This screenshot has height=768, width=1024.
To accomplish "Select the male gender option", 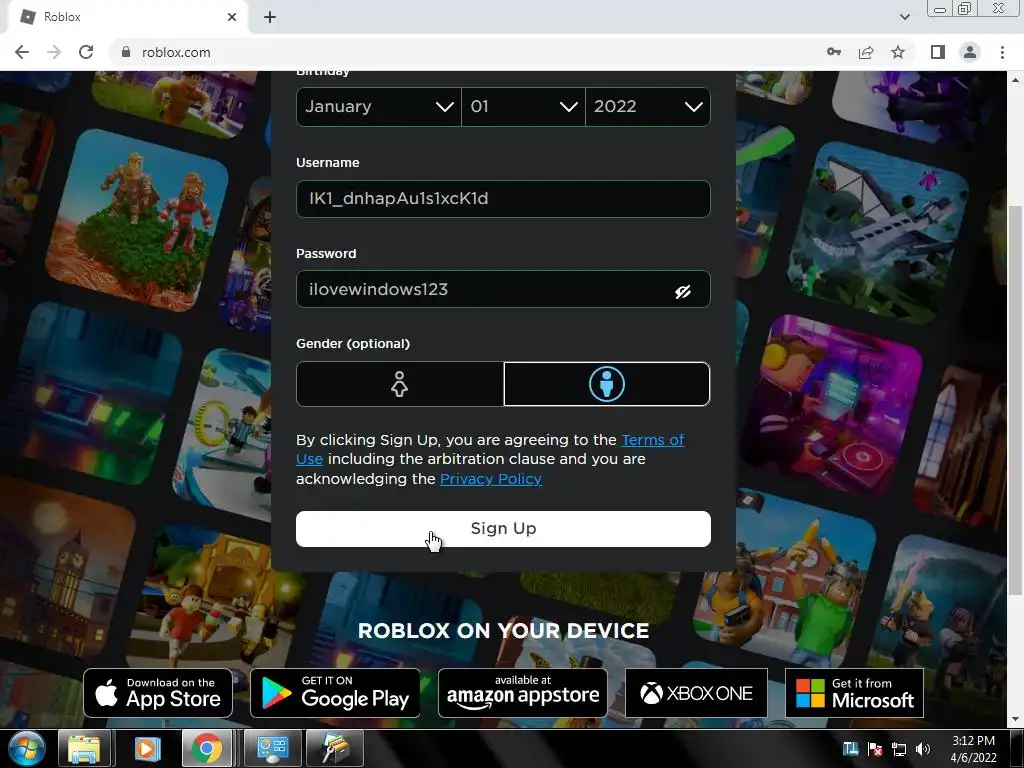I will tap(607, 384).
